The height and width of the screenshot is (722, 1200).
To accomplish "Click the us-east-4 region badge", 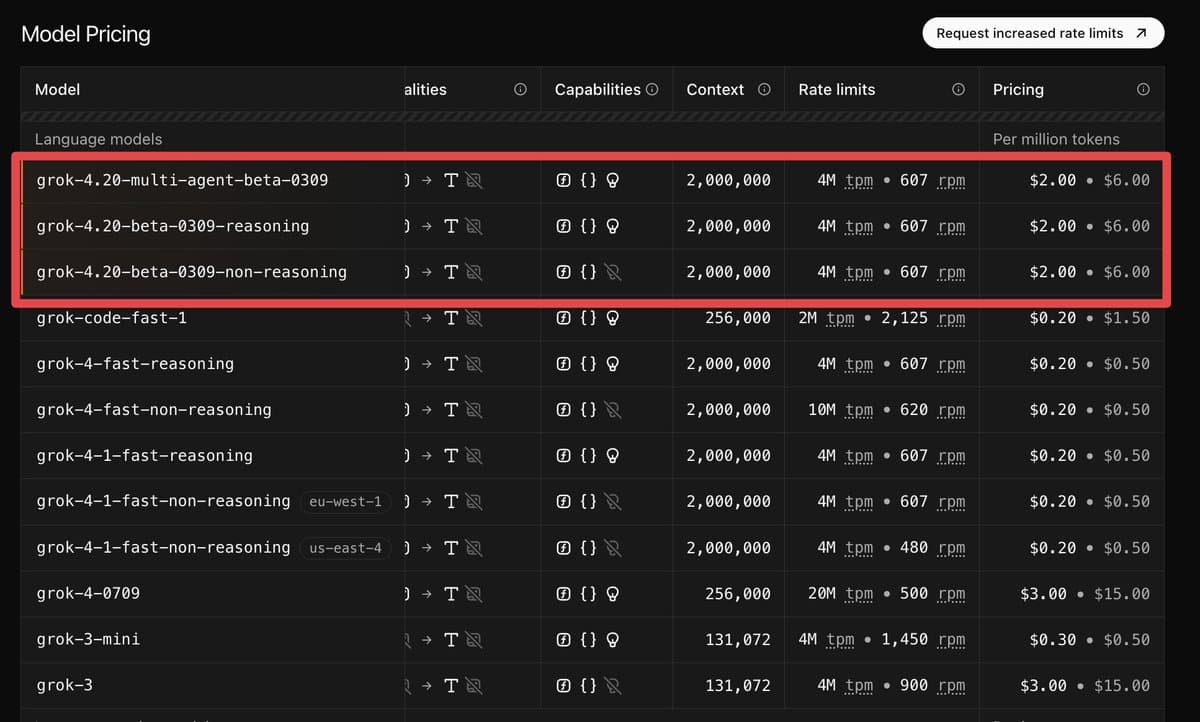I will (x=345, y=548).
